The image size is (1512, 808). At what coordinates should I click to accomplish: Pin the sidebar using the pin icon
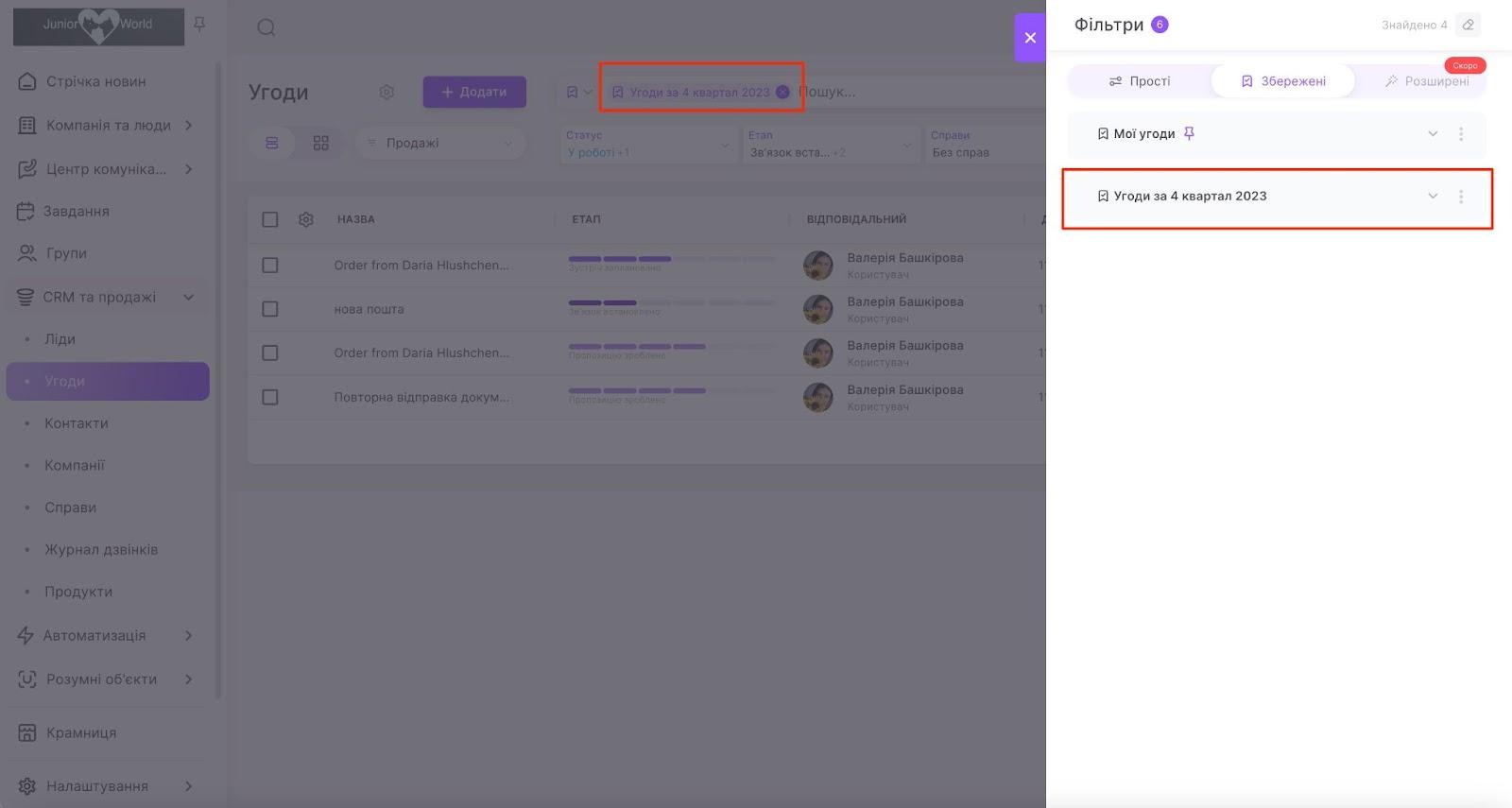click(x=199, y=24)
